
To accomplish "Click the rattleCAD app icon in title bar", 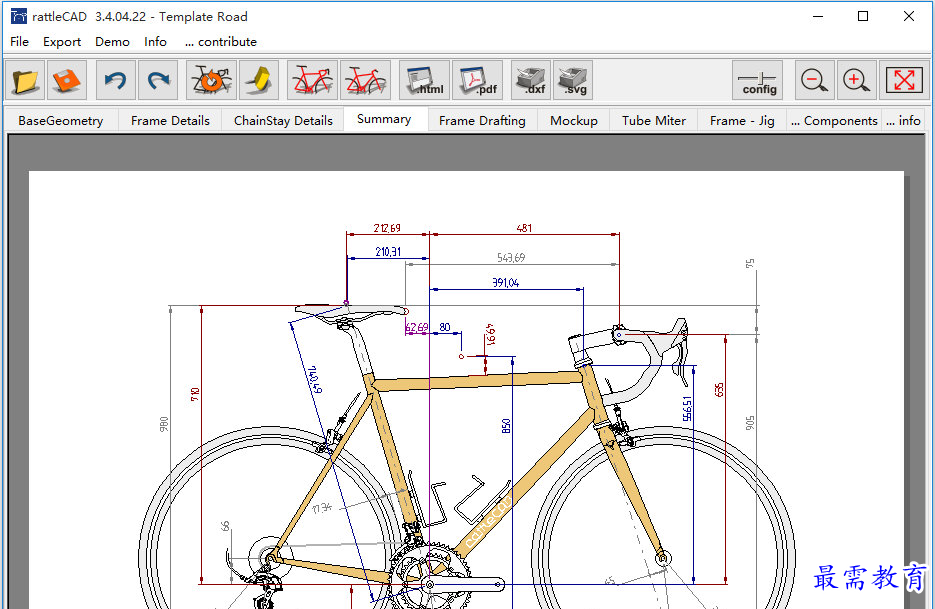I will (x=18, y=16).
